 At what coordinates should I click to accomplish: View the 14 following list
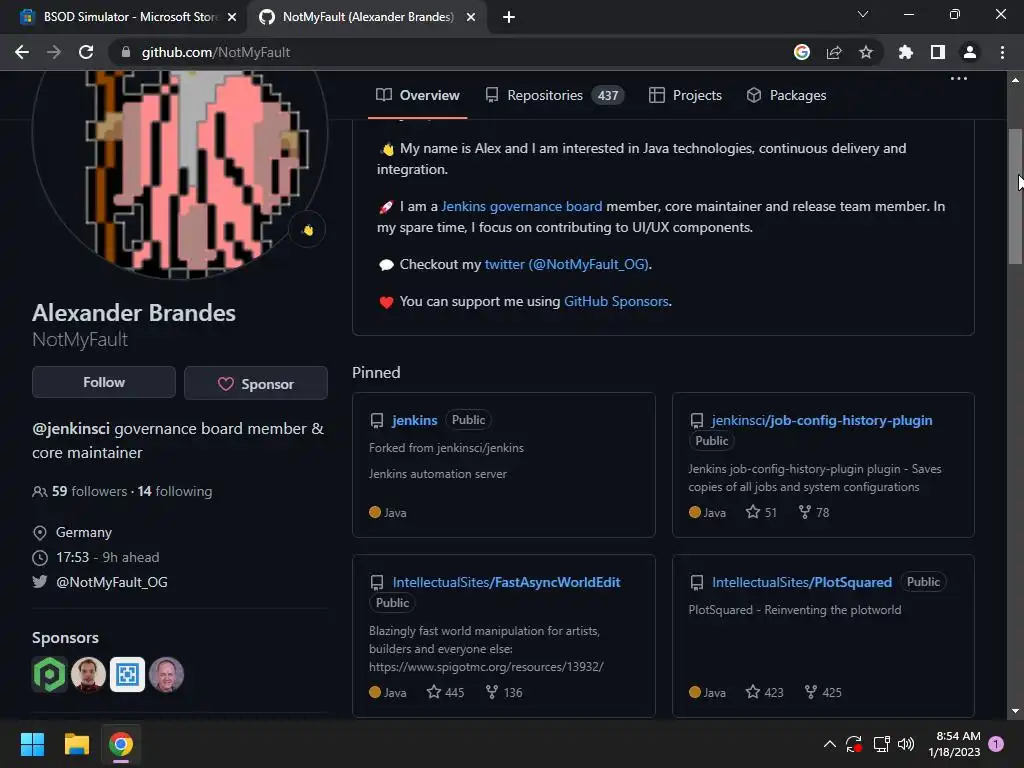click(175, 491)
